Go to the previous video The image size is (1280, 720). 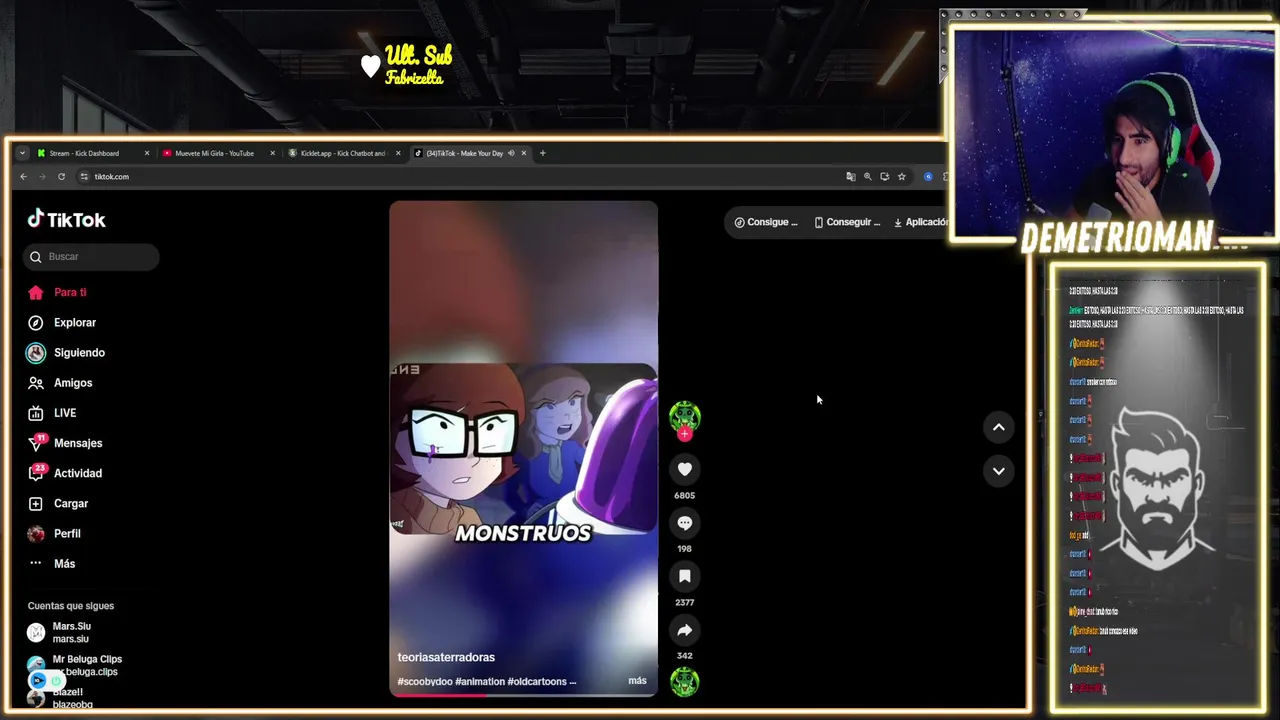click(x=998, y=427)
